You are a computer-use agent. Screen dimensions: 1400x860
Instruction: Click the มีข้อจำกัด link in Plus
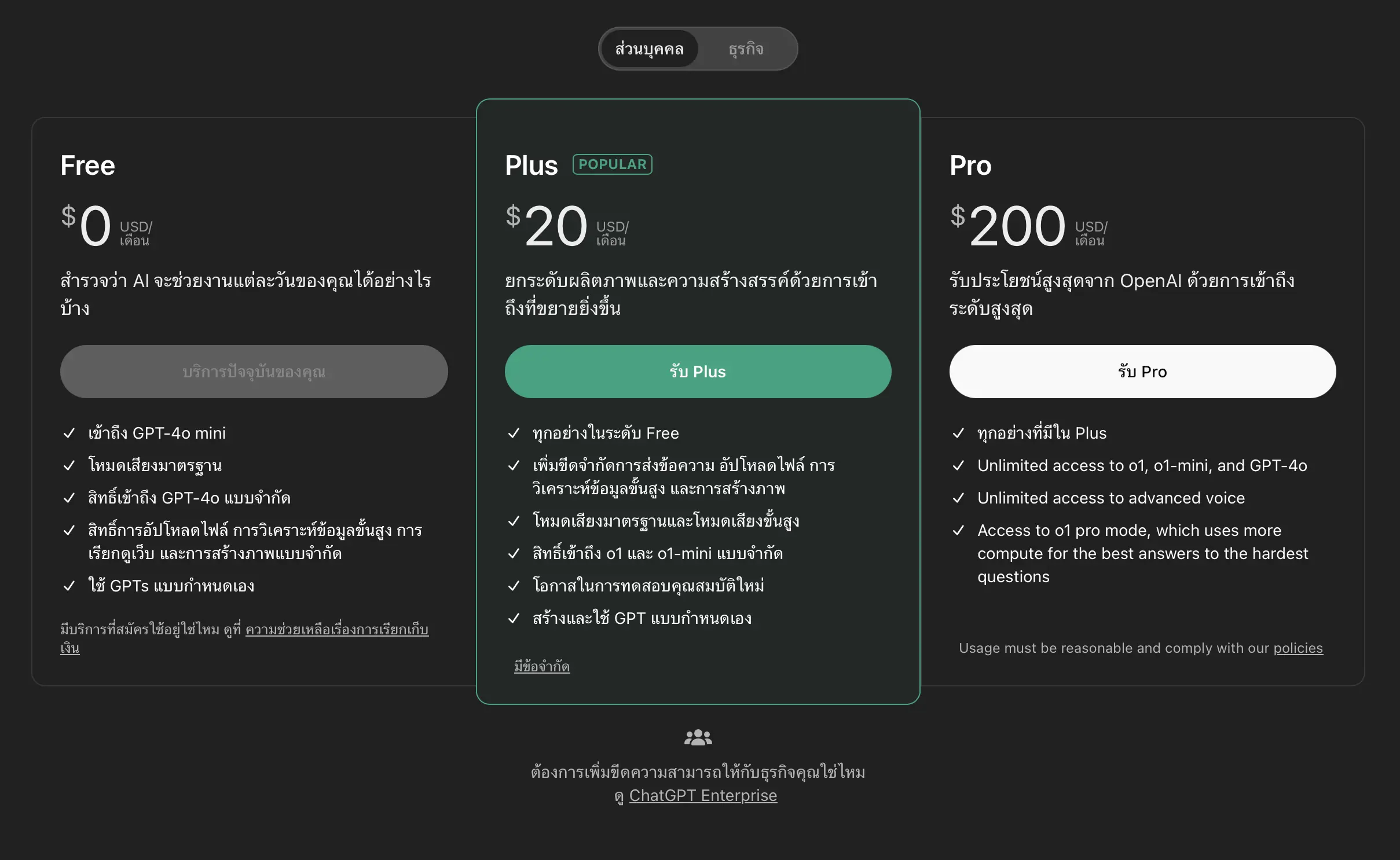tap(542, 667)
